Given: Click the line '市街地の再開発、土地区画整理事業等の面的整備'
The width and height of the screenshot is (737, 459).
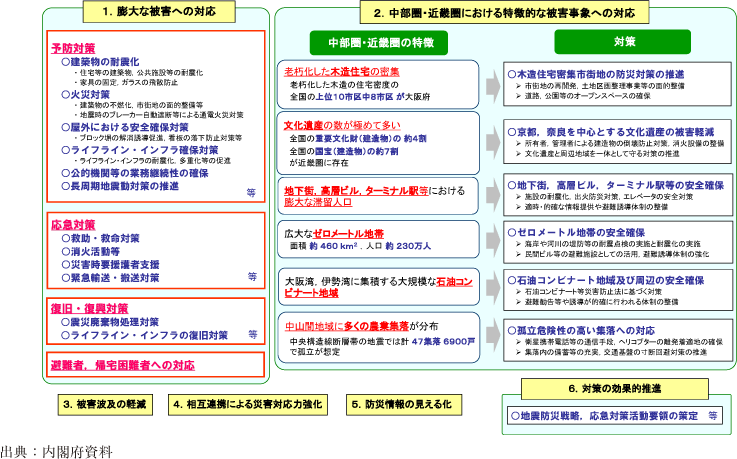Looking at the screenshot, I should point(600,86).
